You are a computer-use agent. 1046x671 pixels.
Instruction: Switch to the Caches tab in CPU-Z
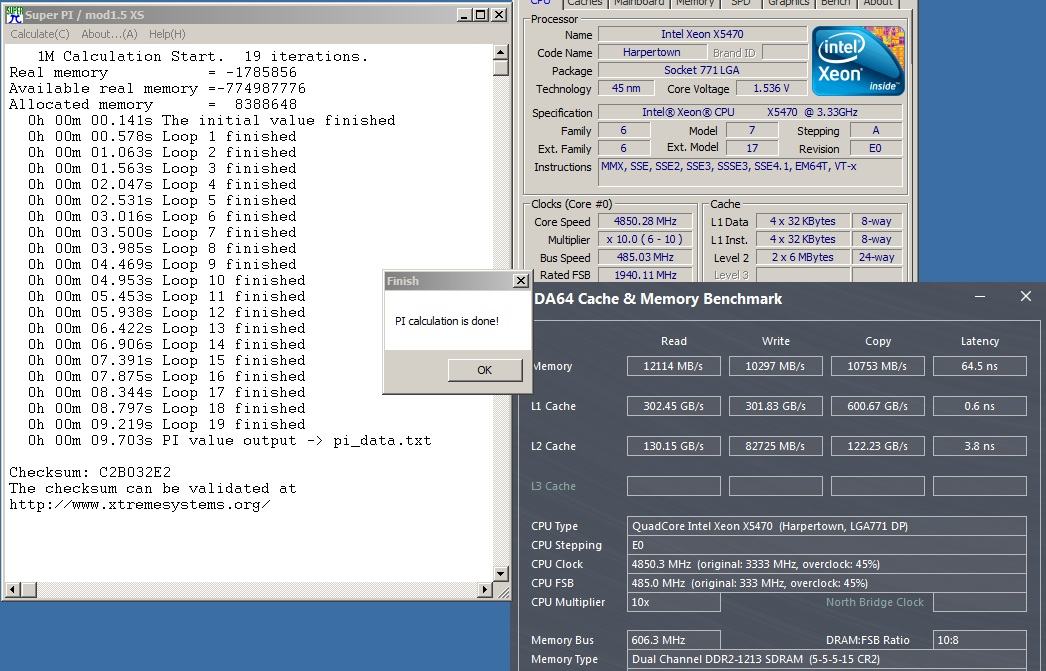[x=585, y=3]
